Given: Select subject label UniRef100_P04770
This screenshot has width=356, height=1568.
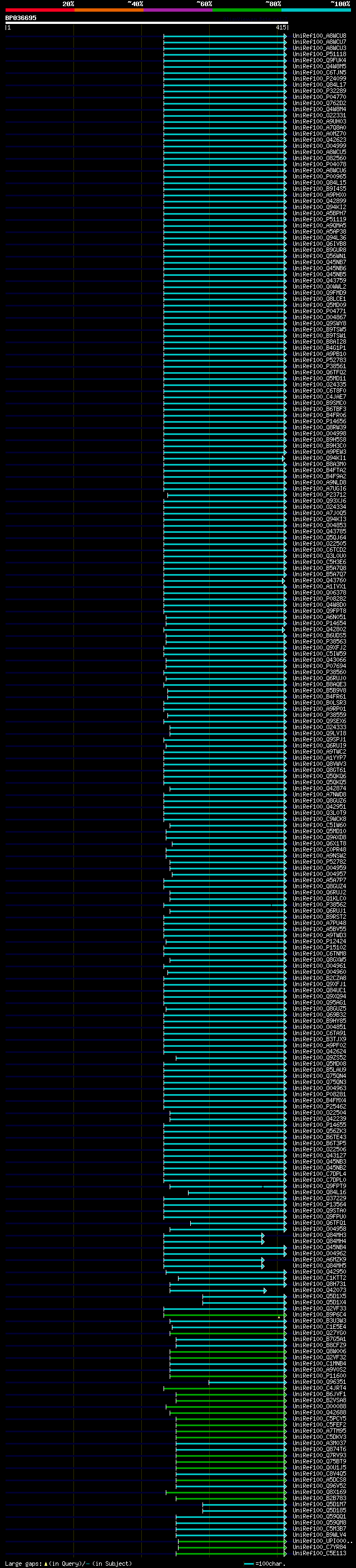Looking at the screenshot, I should 319,97.
